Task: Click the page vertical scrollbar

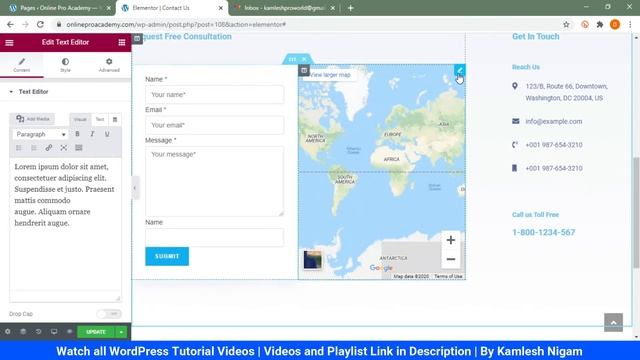Action: (636, 212)
